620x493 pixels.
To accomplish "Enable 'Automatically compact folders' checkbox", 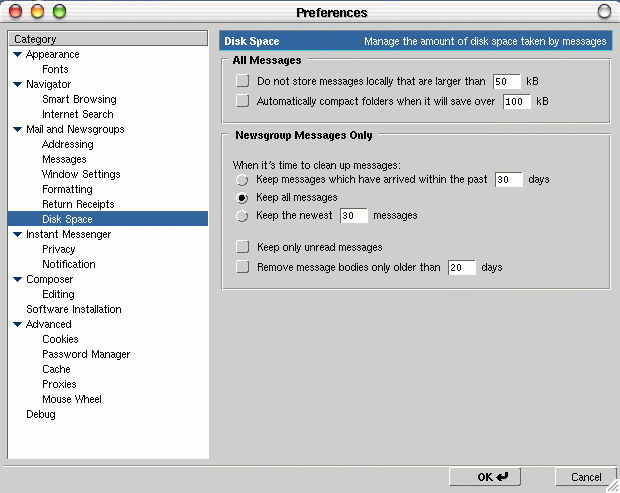I will [242, 101].
